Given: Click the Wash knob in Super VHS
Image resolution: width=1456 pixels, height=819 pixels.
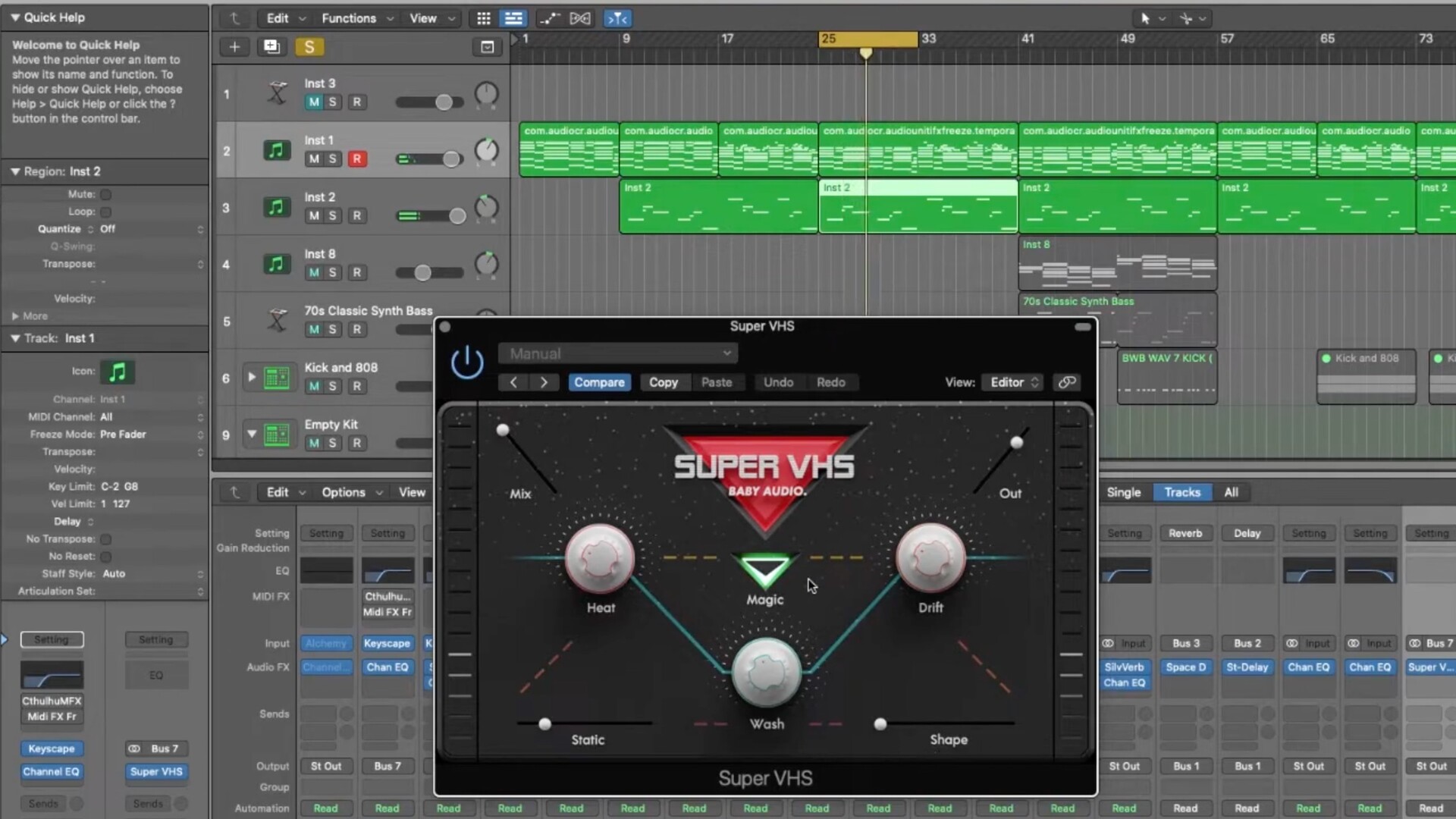Looking at the screenshot, I should [766, 673].
